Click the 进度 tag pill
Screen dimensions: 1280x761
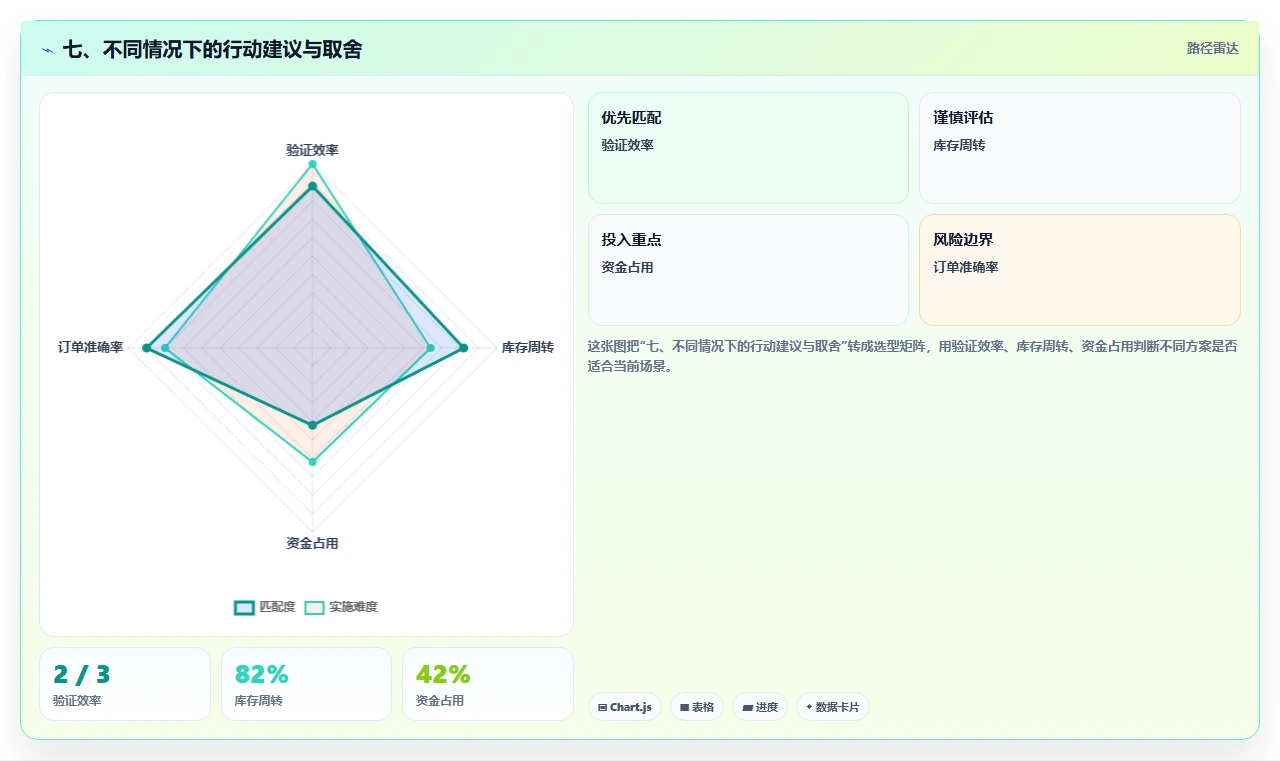(760, 707)
